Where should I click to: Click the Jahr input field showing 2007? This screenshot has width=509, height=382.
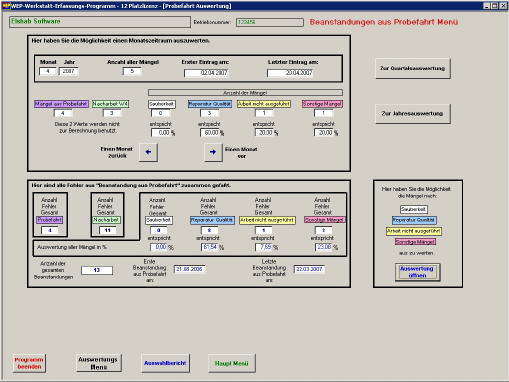click(x=69, y=71)
